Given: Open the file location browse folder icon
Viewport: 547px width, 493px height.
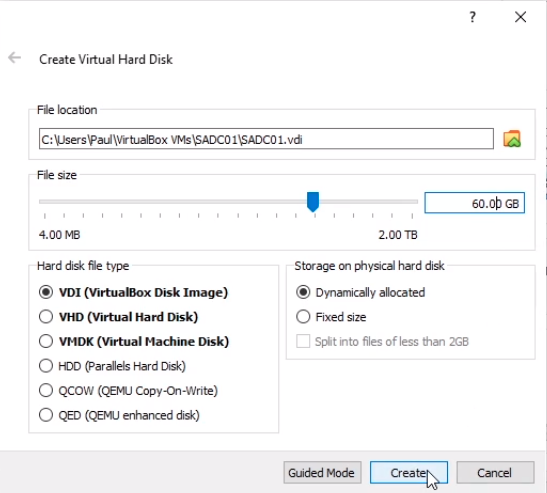Looking at the screenshot, I should 512,139.
